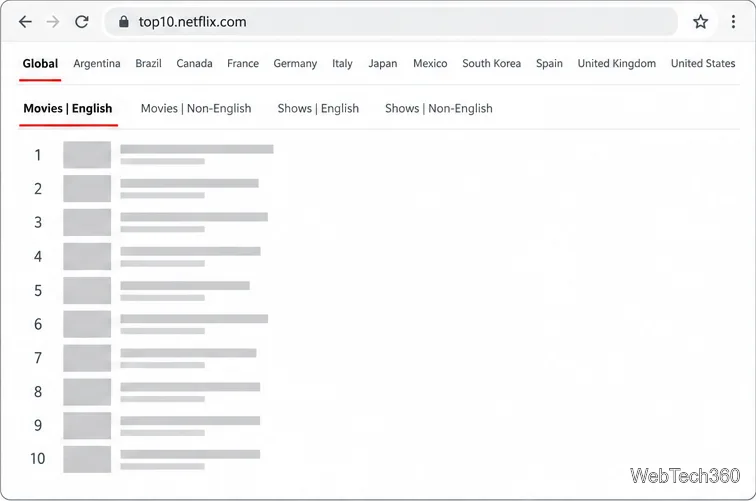Select the Movies | English category

tap(68, 108)
